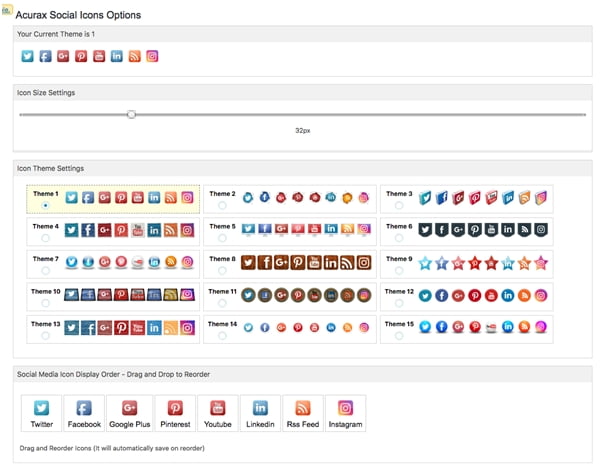Viewport: 605px width, 469px height.
Task: Select the Youtube tile in display order
Action: (x=218, y=413)
